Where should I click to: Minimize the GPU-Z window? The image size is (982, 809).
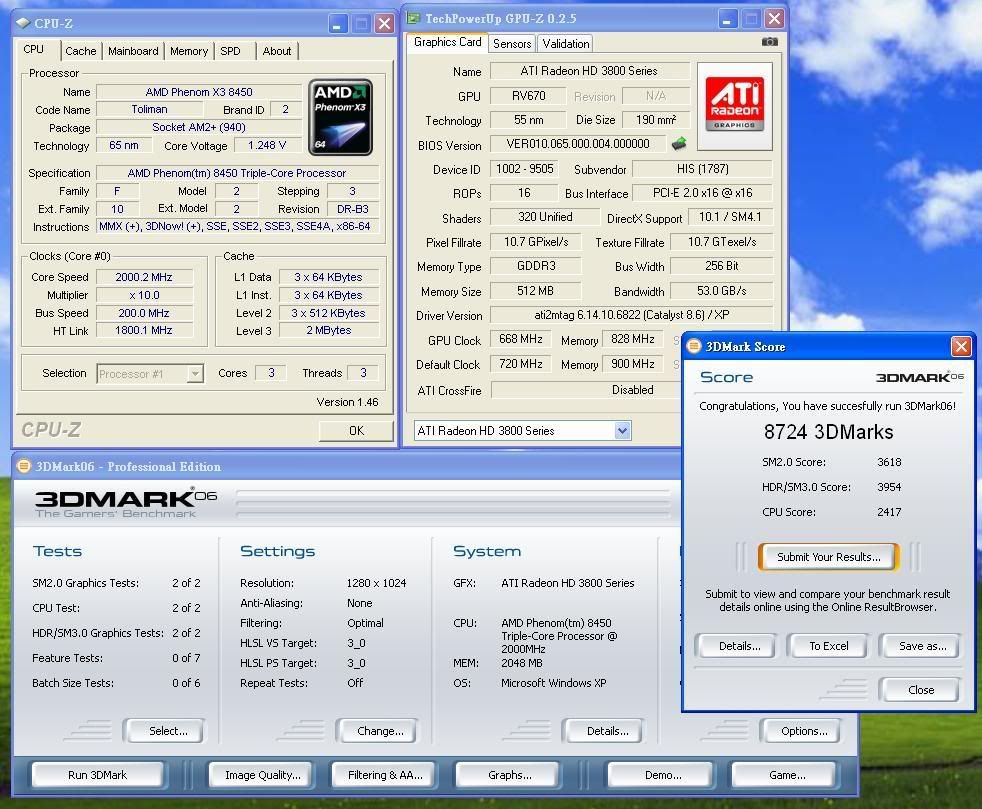coord(727,19)
